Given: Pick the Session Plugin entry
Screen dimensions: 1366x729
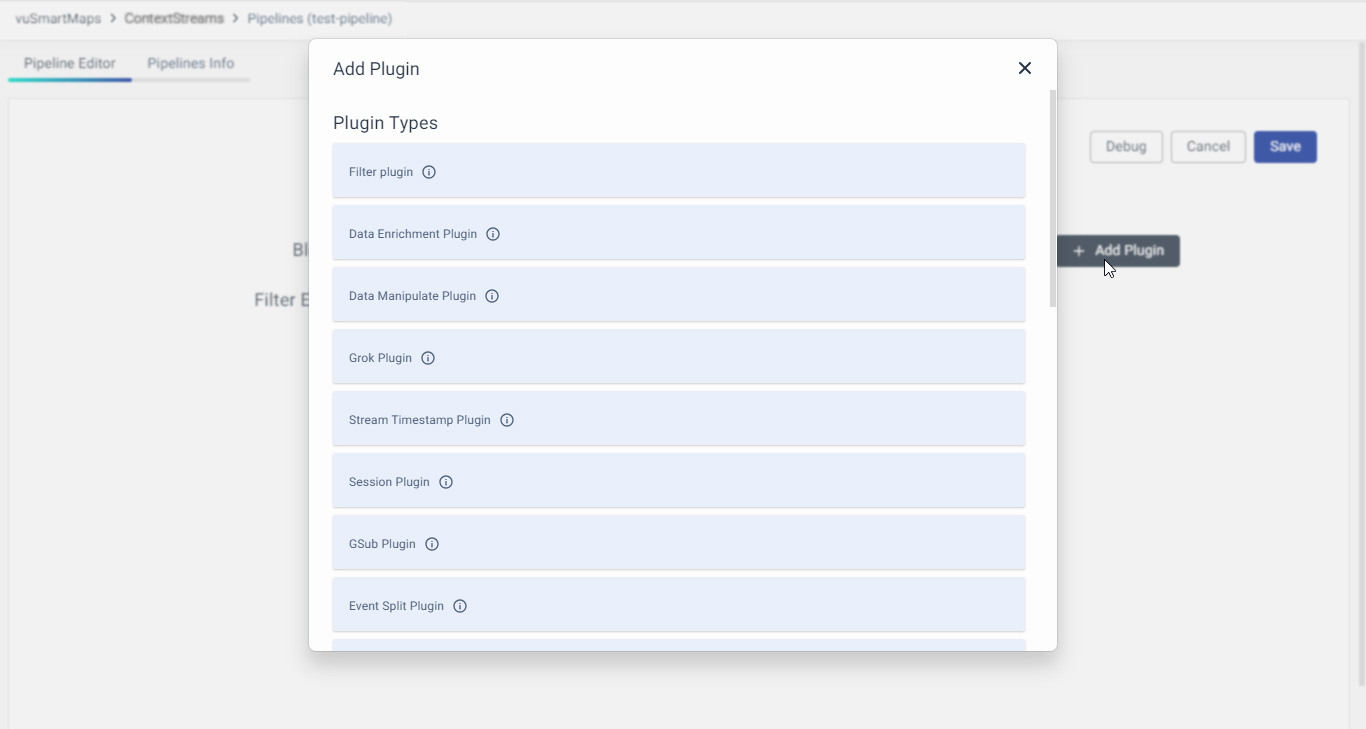Looking at the screenshot, I should [x=700, y=481].
